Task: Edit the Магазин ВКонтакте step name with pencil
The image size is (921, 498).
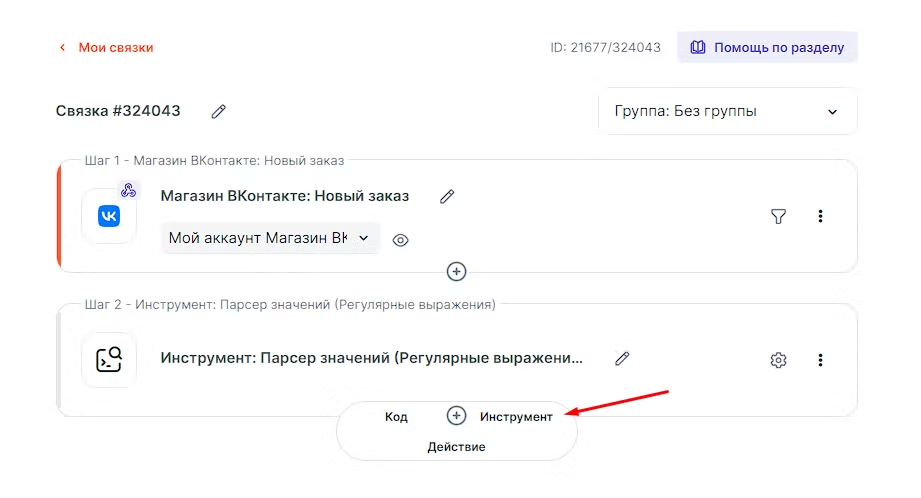Action: click(x=447, y=196)
